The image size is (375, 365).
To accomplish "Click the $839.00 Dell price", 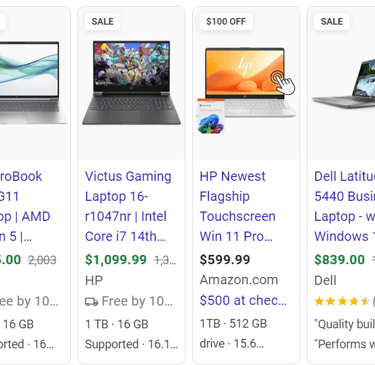I will click(x=340, y=260).
